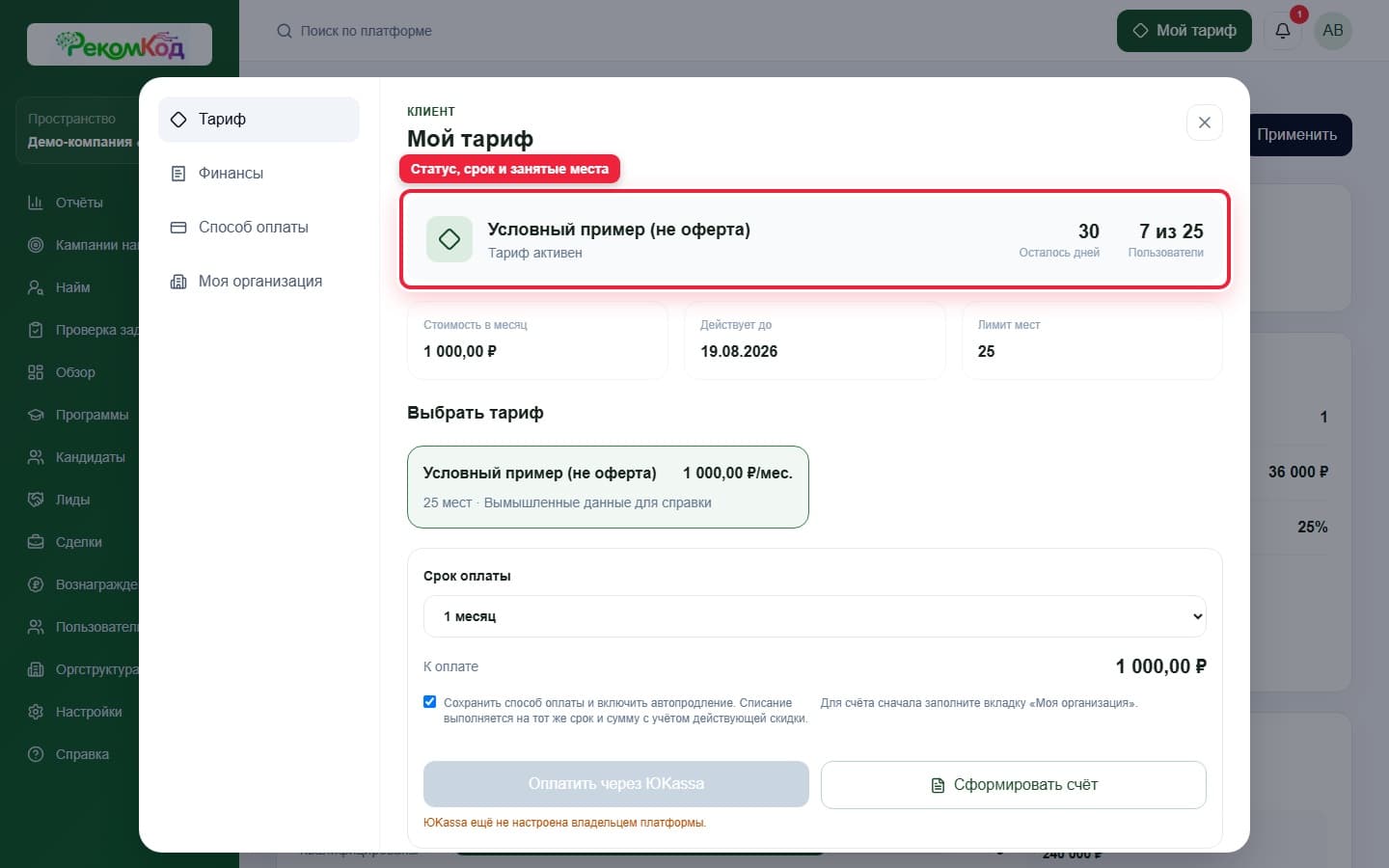Switch to the Финансы tab
The width and height of the screenshot is (1389, 868).
[259, 174]
